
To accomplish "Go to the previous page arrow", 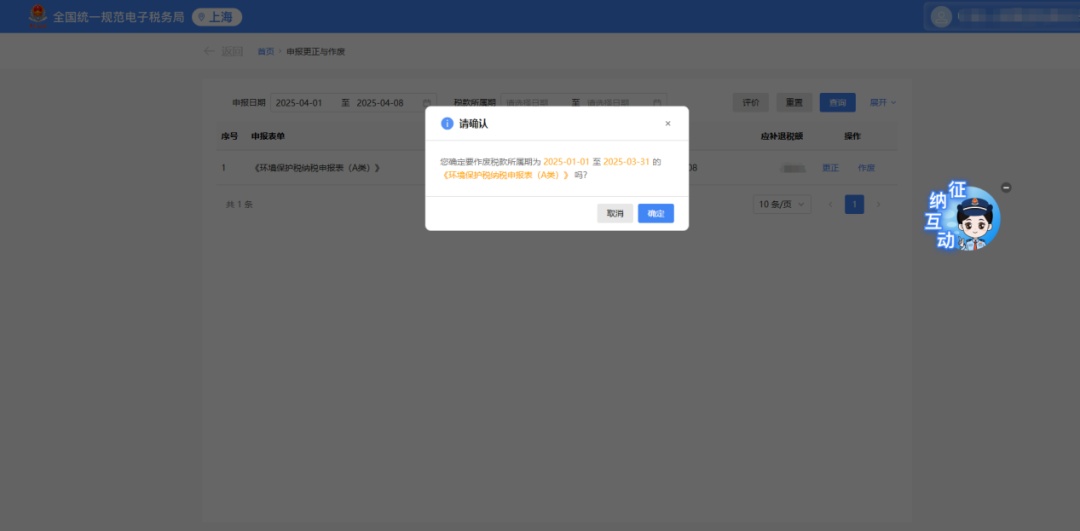I will click(830, 205).
